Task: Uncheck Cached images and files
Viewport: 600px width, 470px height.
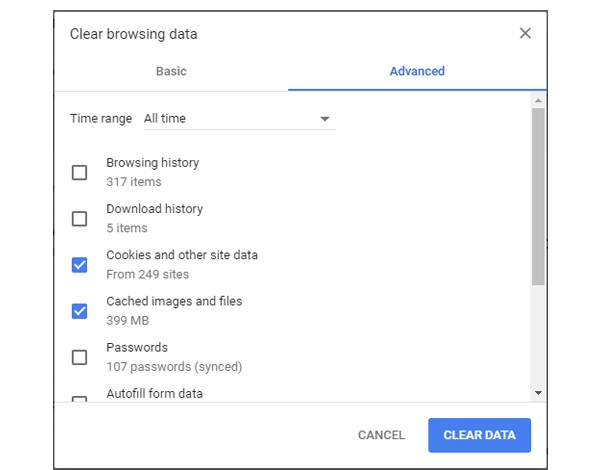Action: (80, 311)
